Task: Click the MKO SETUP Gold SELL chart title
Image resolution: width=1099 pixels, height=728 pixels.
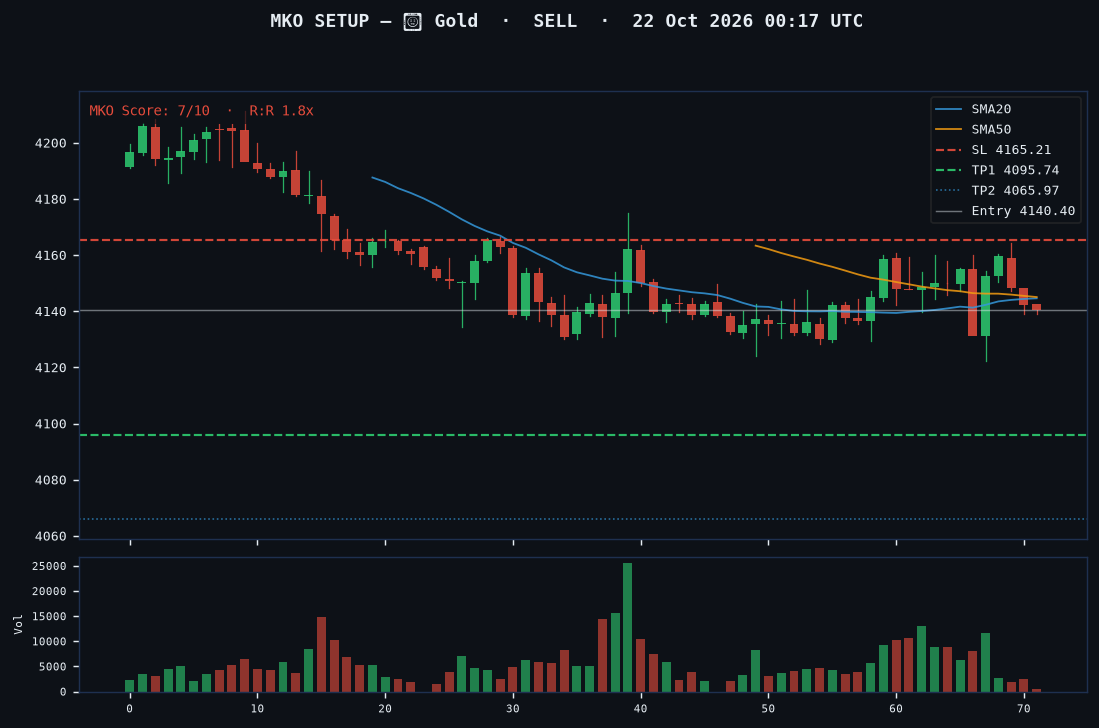Action: pos(566,21)
